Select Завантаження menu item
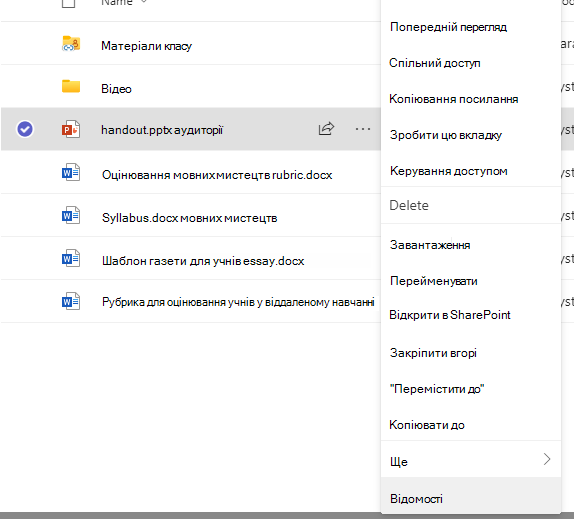The height and width of the screenshot is (519, 574). coord(430,245)
